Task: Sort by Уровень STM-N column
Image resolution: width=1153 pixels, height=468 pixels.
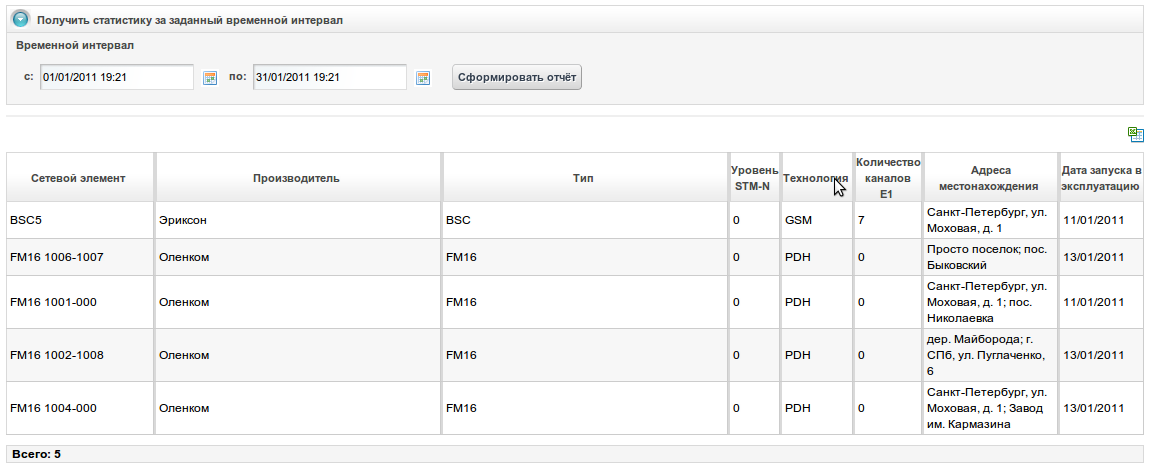Action: pyautogui.click(x=753, y=178)
